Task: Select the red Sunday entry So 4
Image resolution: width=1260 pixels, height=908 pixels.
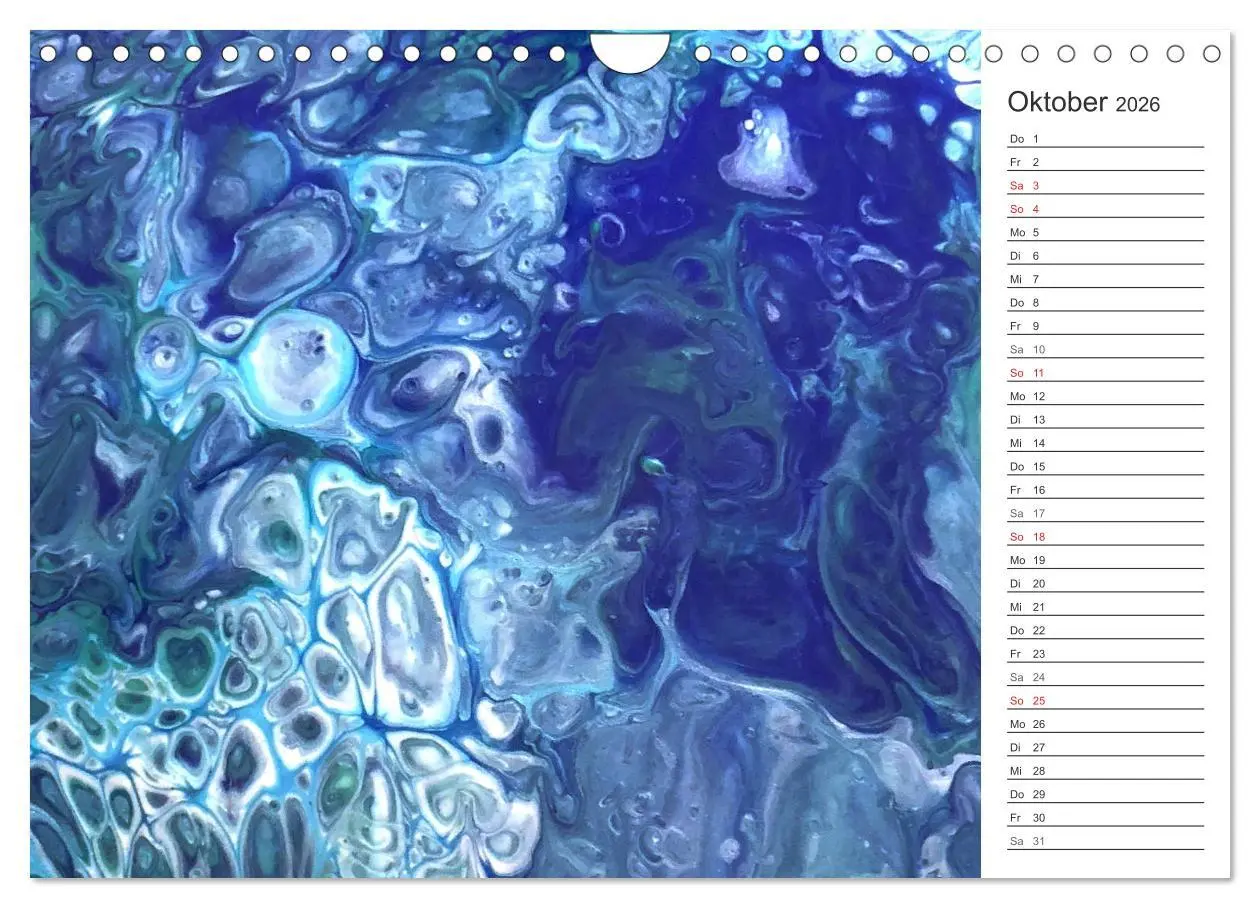Action: pyautogui.click(x=1023, y=209)
